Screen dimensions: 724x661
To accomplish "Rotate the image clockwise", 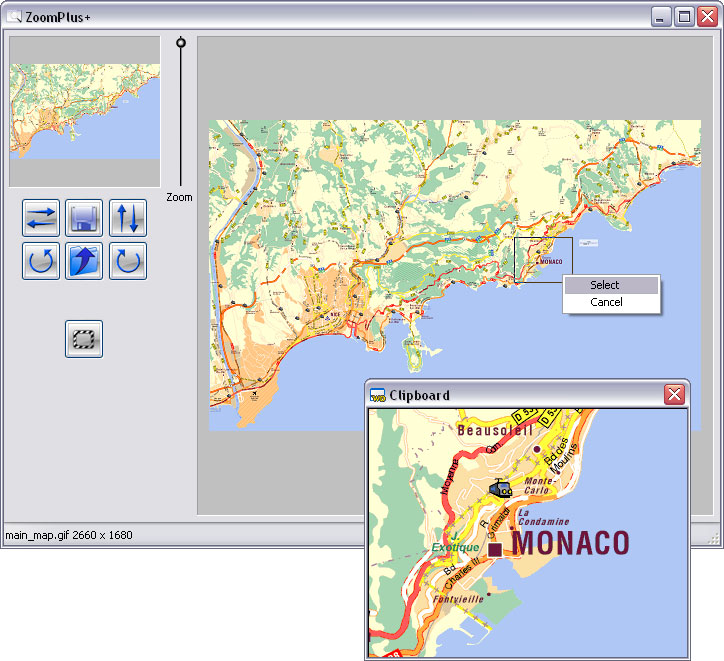I will click(128, 261).
